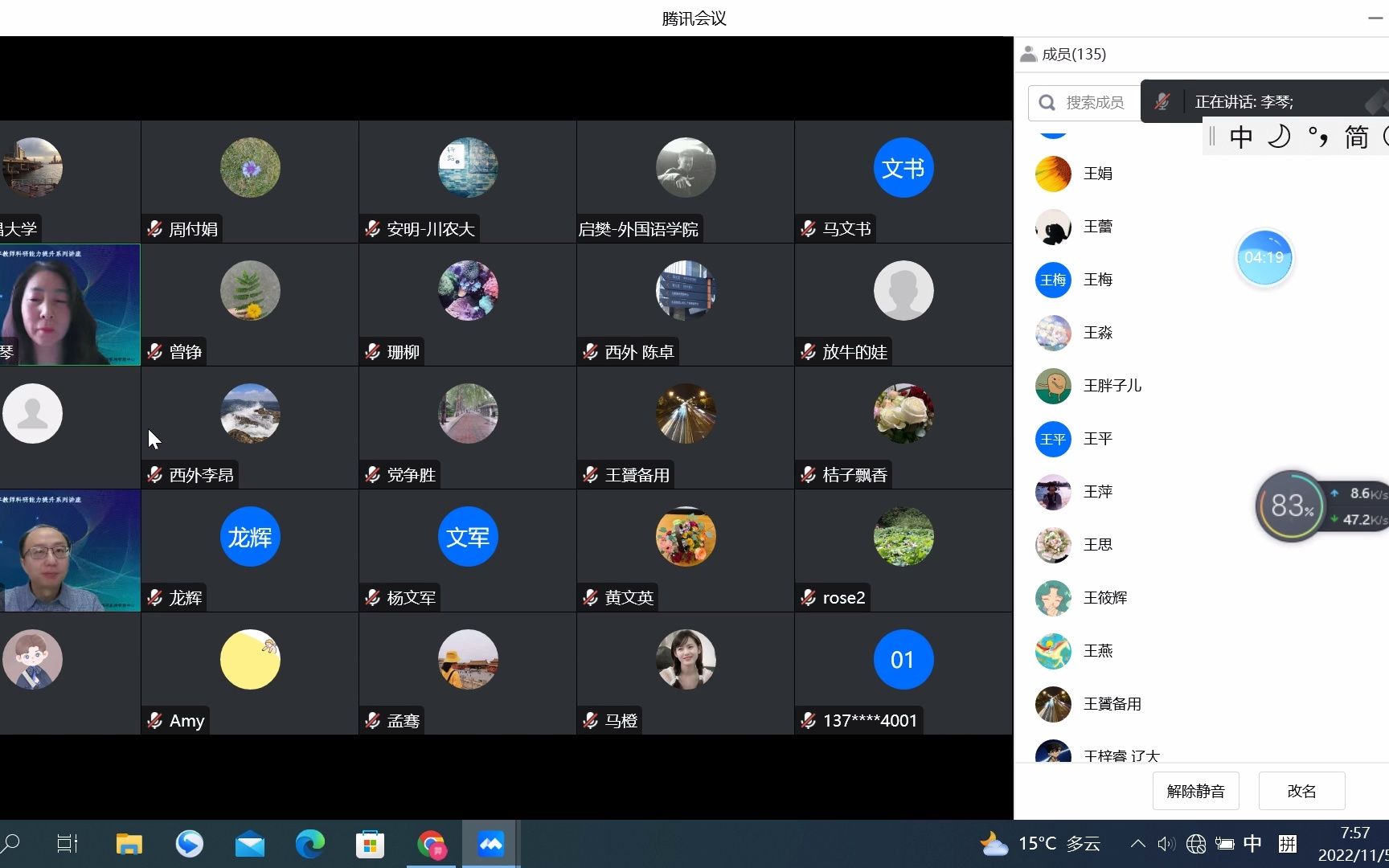Image resolution: width=1389 pixels, height=868 pixels.
Task: Click the 成员(135) members header icon
Action: click(x=1028, y=54)
